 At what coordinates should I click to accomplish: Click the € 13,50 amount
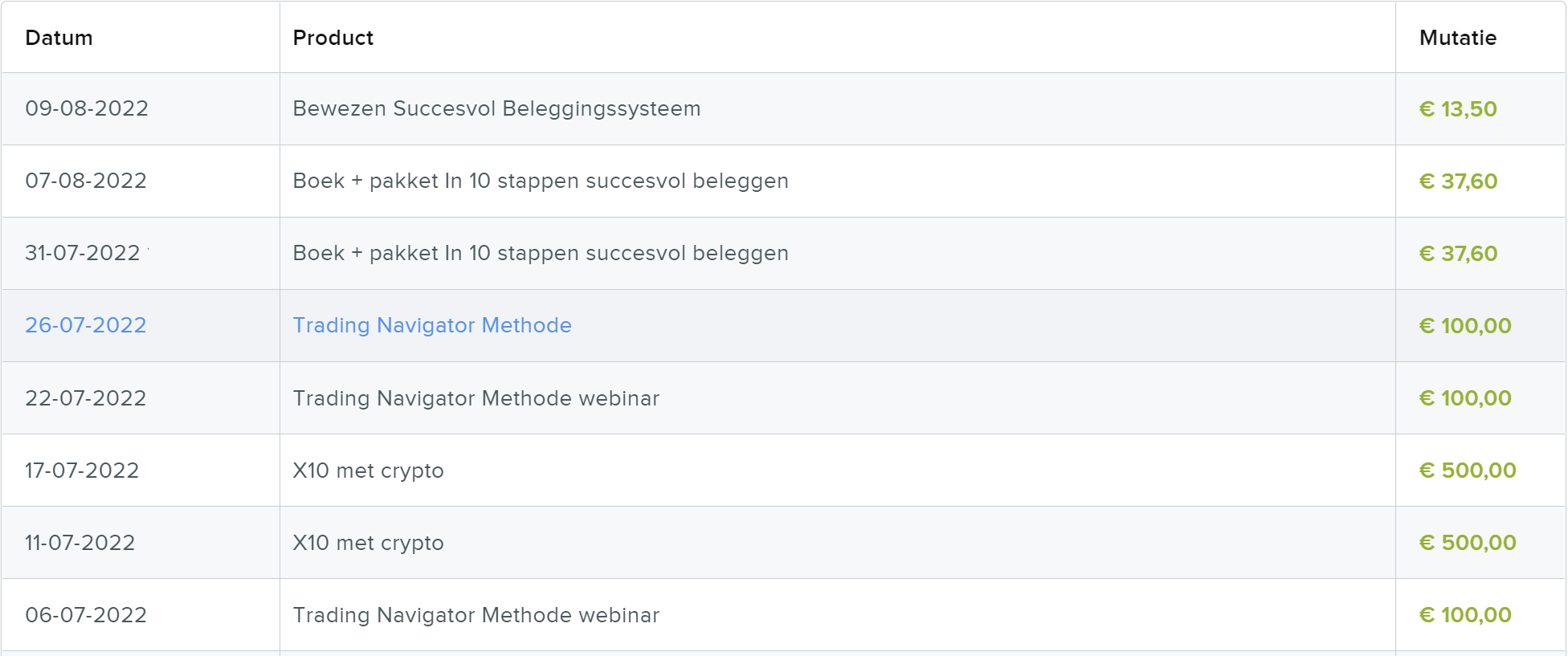click(x=1458, y=109)
